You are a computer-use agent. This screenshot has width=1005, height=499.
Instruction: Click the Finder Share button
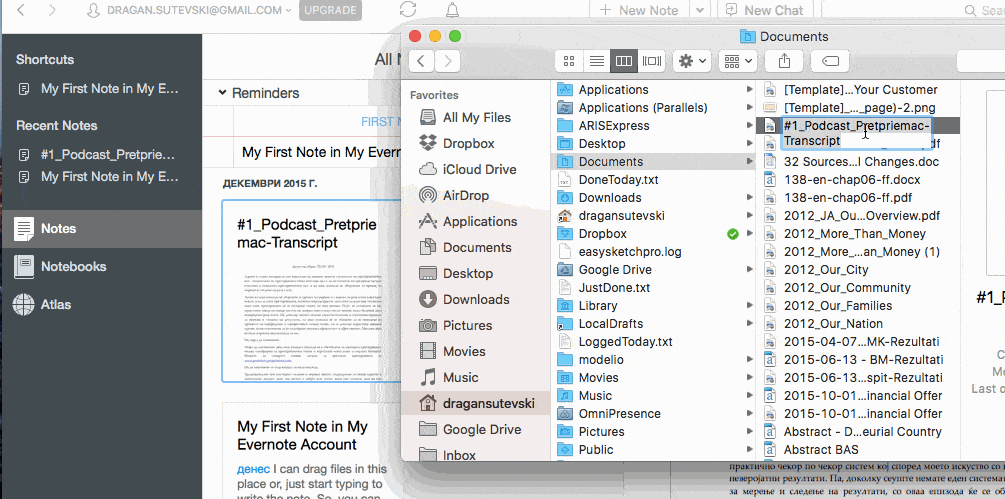pyautogui.click(x=784, y=61)
